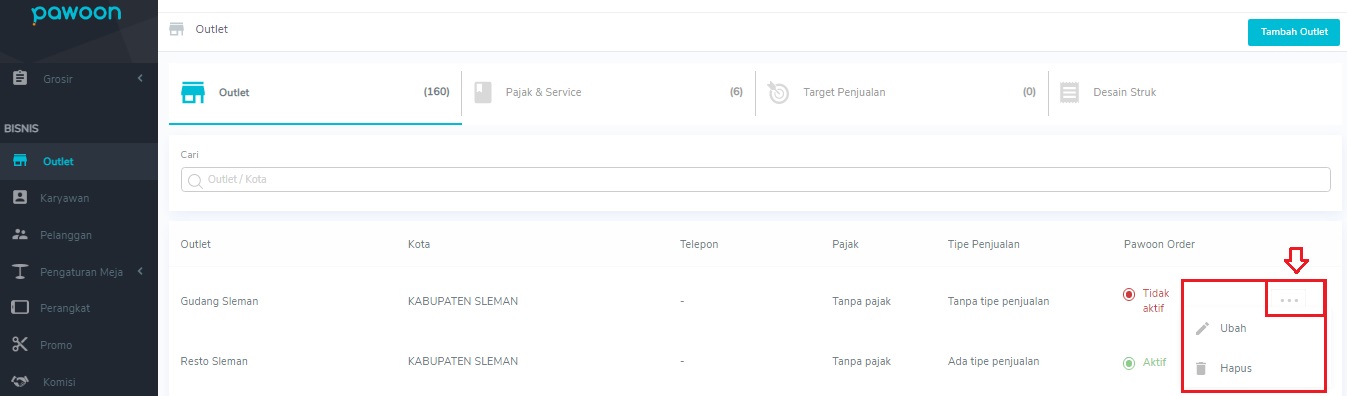The height and width of the screenshot is (396, 1347).
Task: Choose Ubah from the context menu
Action: point(1233,328)
